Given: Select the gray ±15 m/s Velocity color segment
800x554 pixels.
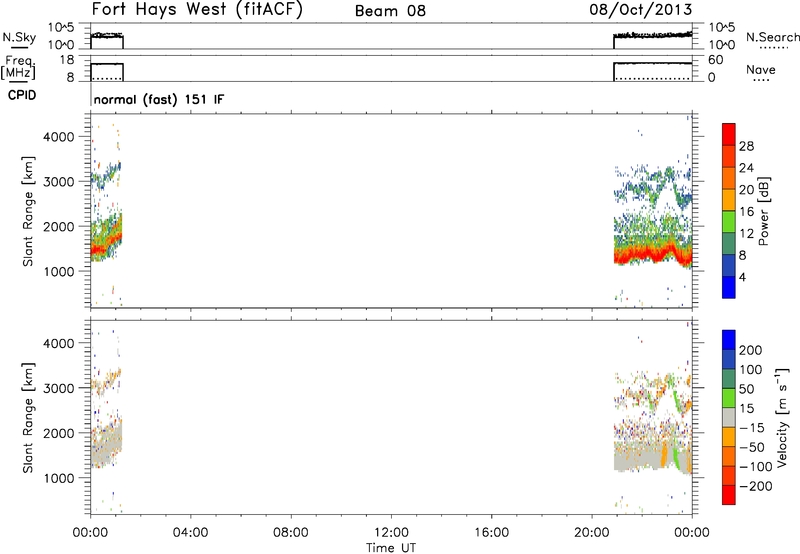Looking at the screenshot, I should (729, 417).
